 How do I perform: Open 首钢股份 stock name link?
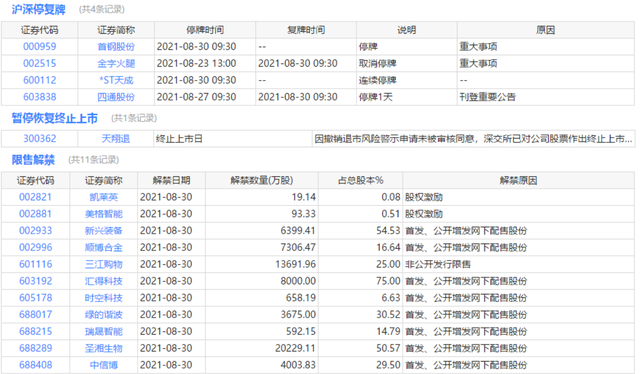point(116,47)
